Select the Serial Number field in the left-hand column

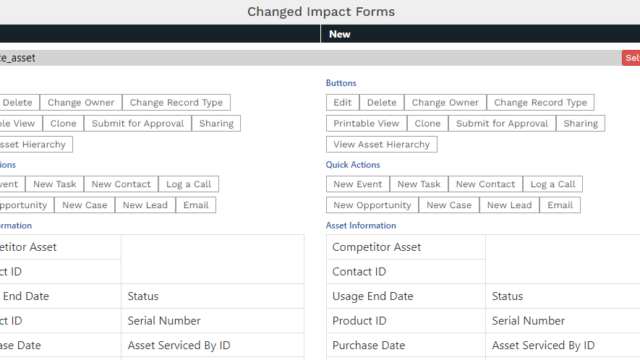(x=213, y=320)
